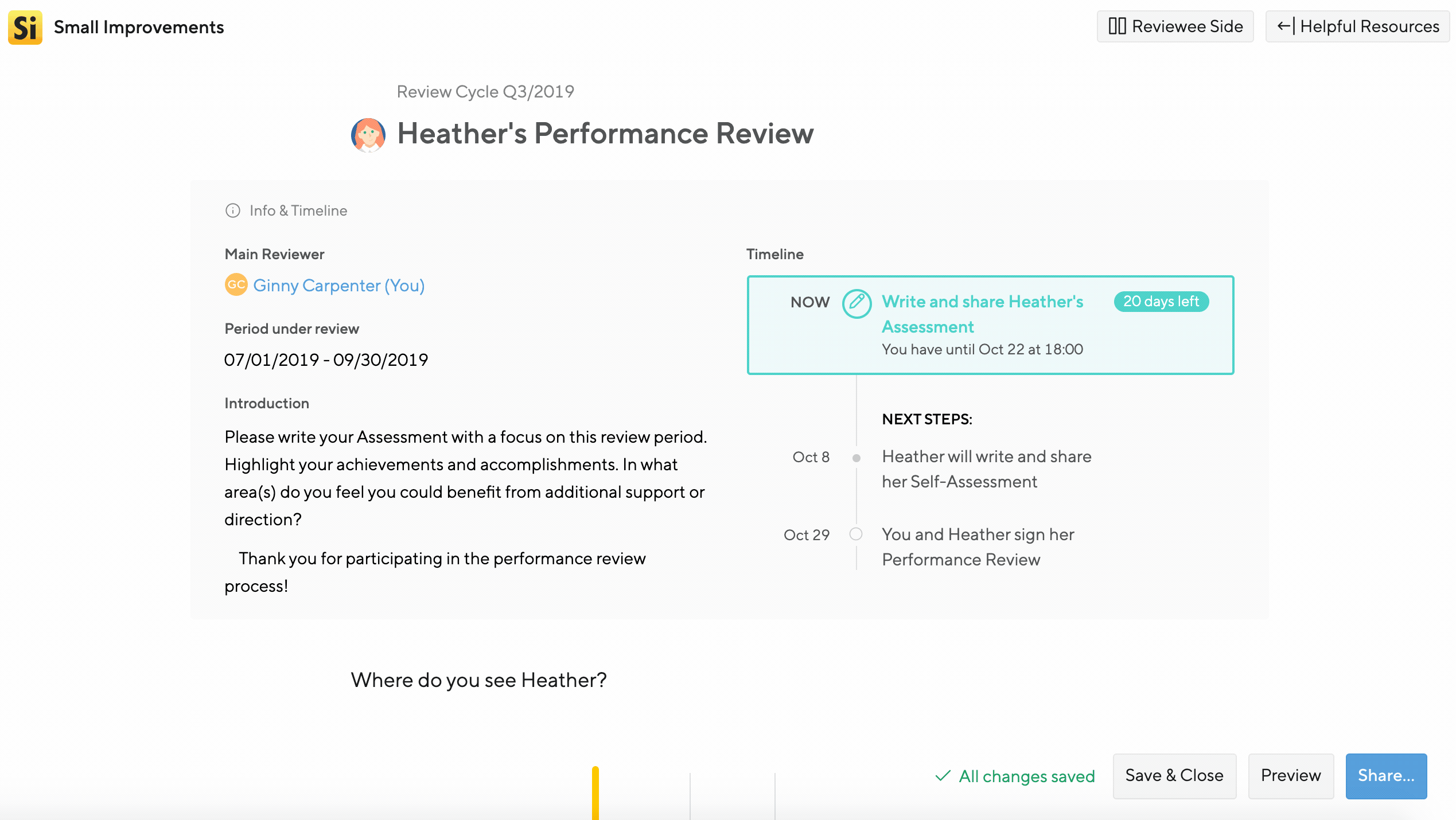
Task: Open Helpful Resources
Action: point(1357,26)
